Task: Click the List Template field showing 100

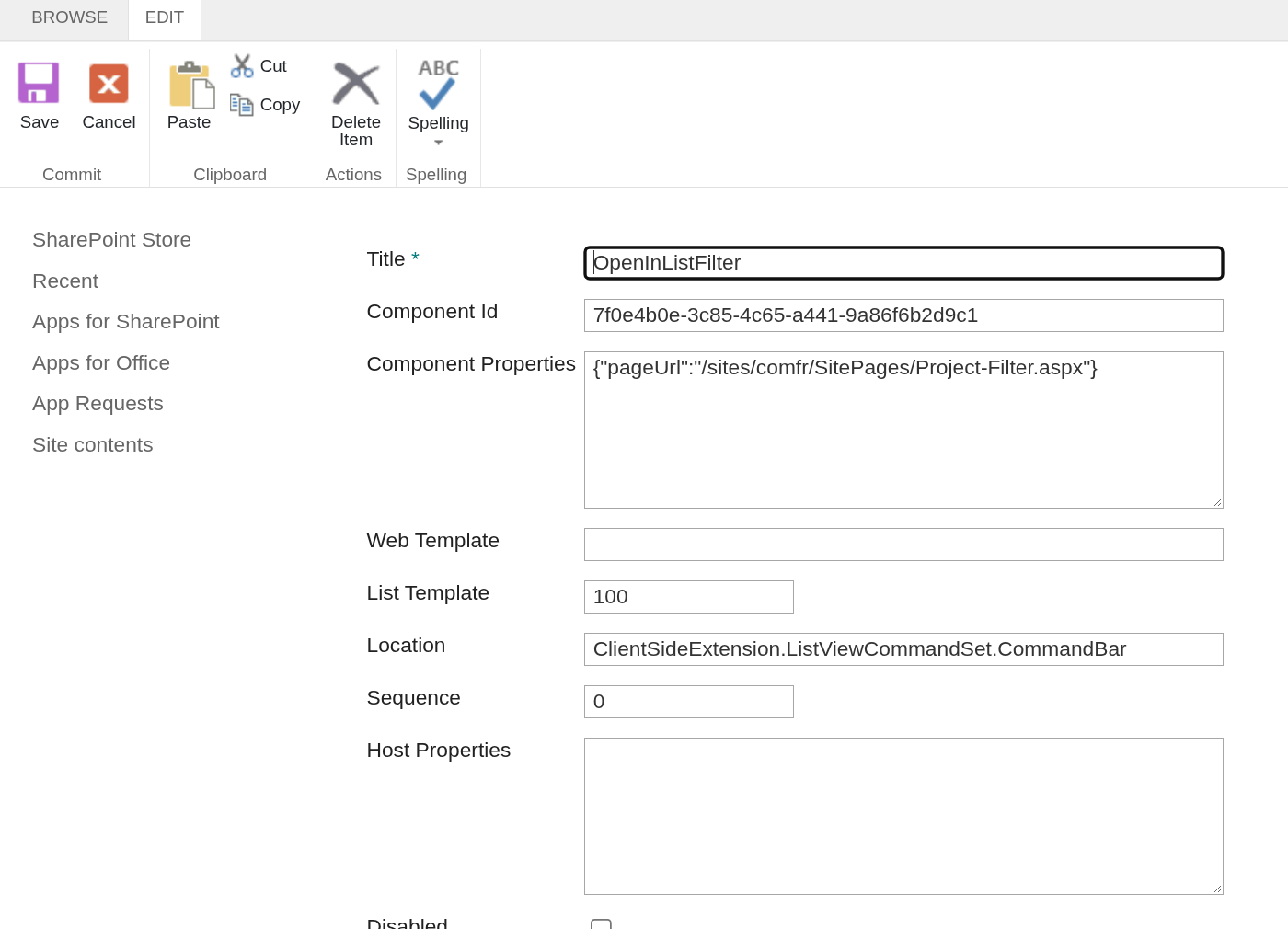Action: point(689,597)
